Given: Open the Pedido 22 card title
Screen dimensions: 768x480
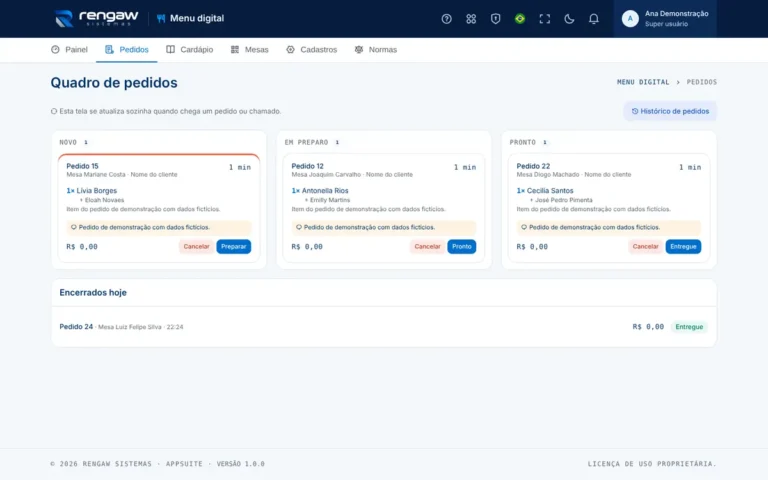Looking at the screenshot, I should [x=533, y=166].
